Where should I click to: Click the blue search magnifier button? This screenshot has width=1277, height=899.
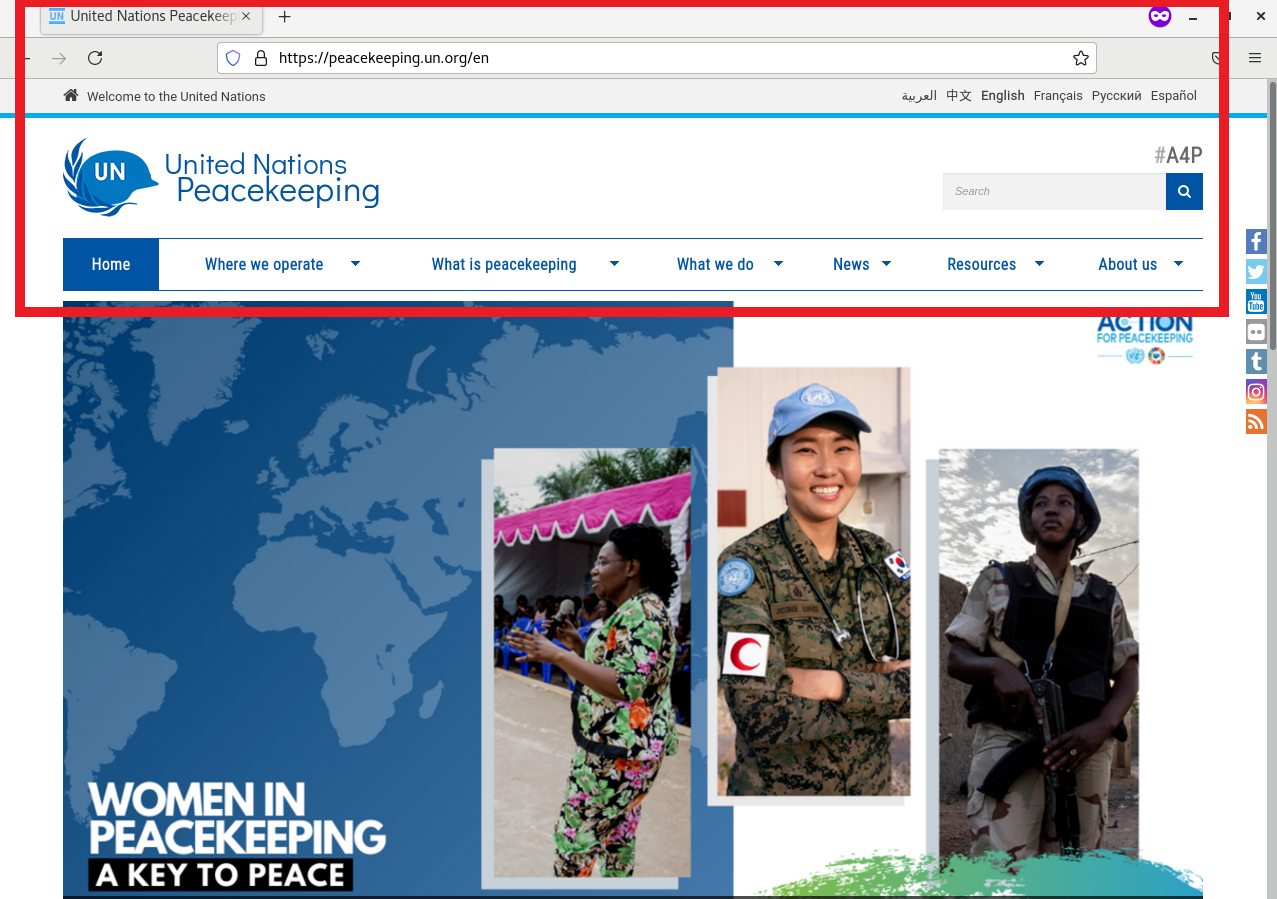[1184, 191]
